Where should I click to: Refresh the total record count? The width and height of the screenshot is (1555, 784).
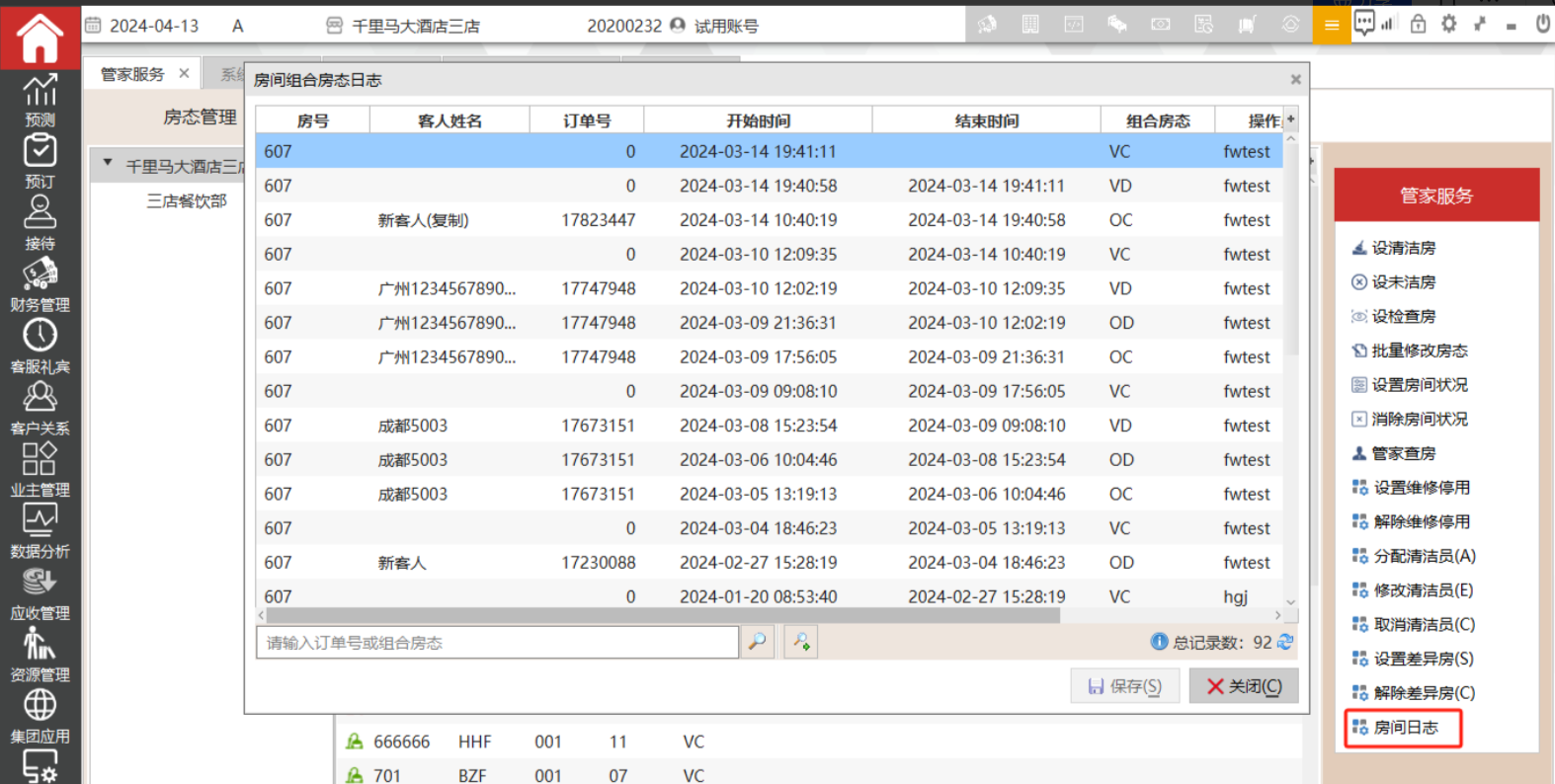pyautogui.click(x=1285, y=642)
